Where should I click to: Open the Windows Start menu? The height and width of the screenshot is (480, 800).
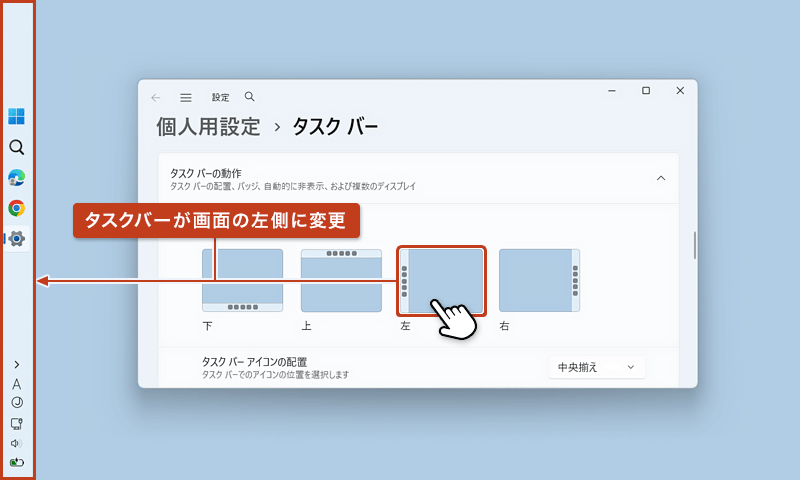(16, 116)
